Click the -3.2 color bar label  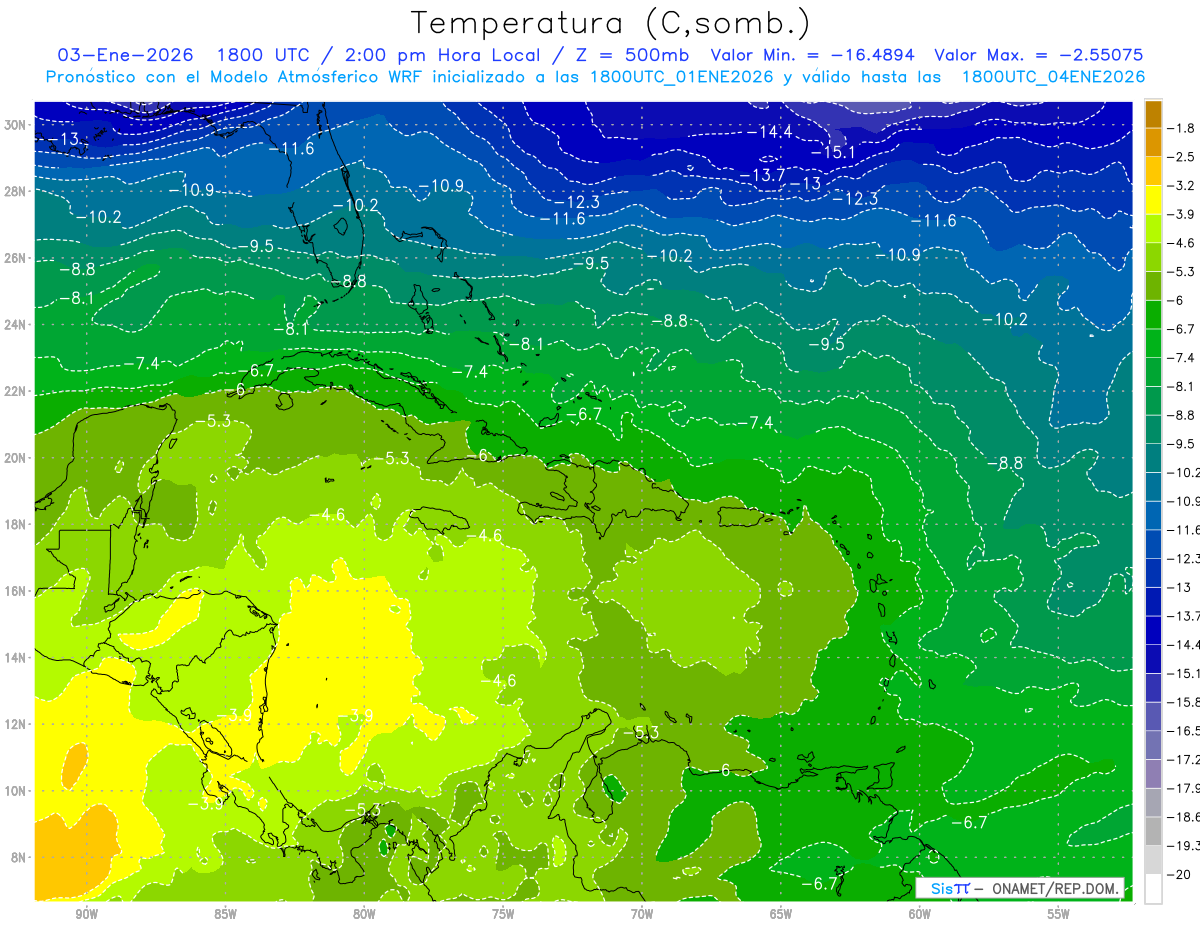[x=1183, y=186]
